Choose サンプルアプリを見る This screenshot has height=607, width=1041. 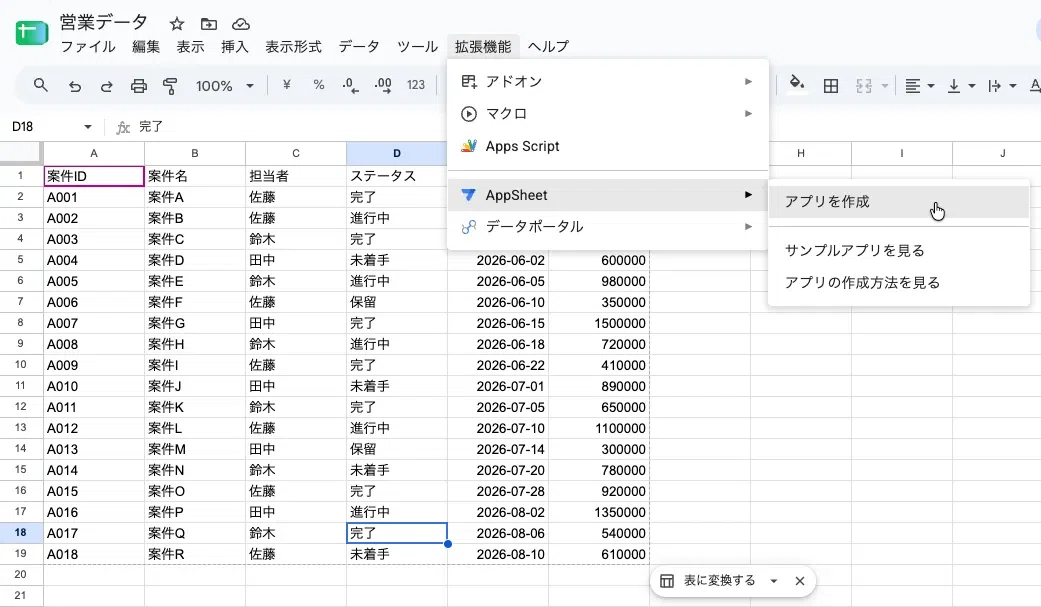(x=898, y=250)
